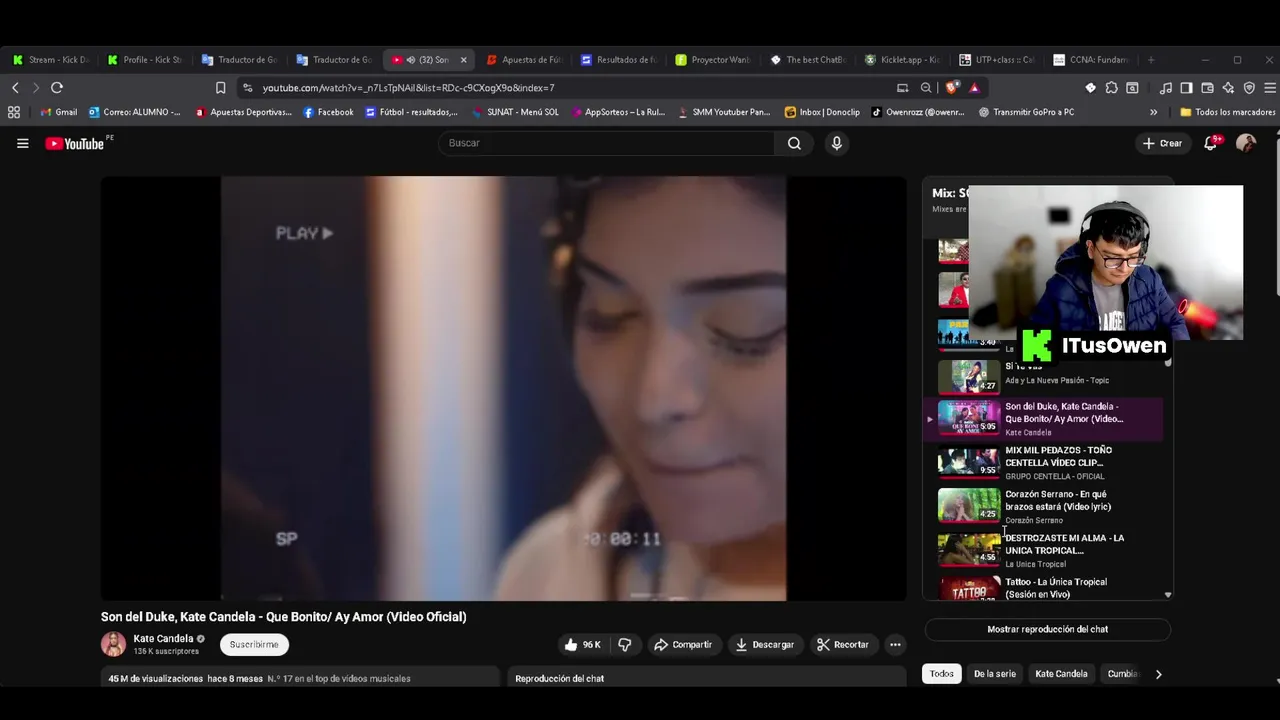Viewport: 1280px width, 720px height.
Task: Switch to the Apuestas de Fútbol tab
Action: tap(524, 60)
